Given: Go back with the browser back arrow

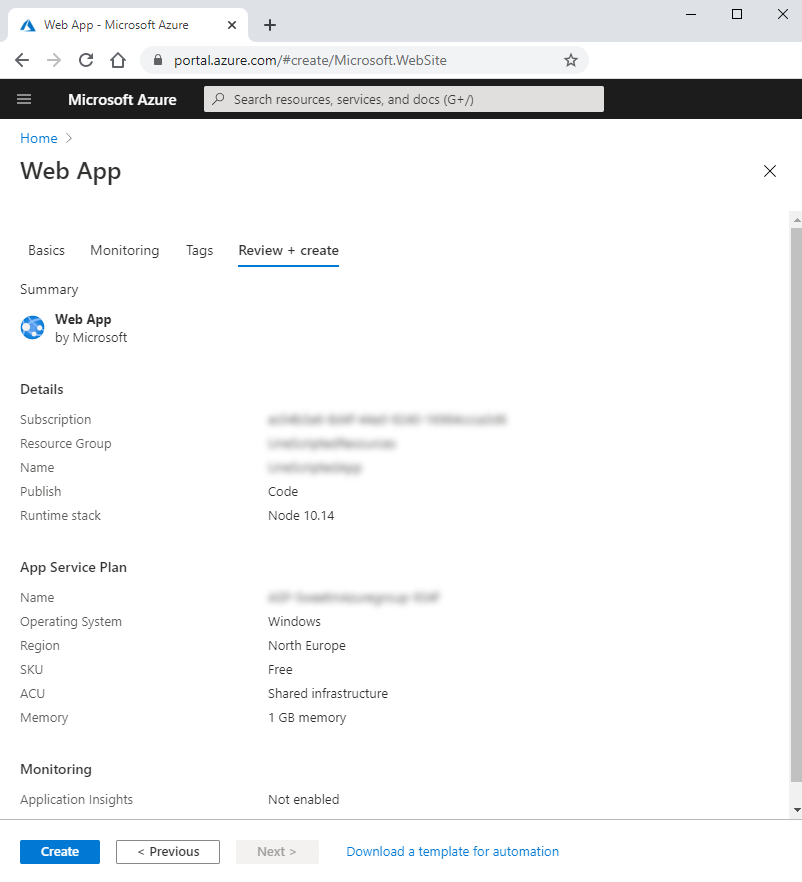Looking at the screenshot, I should pyautogui.click(x=22, y=60).
